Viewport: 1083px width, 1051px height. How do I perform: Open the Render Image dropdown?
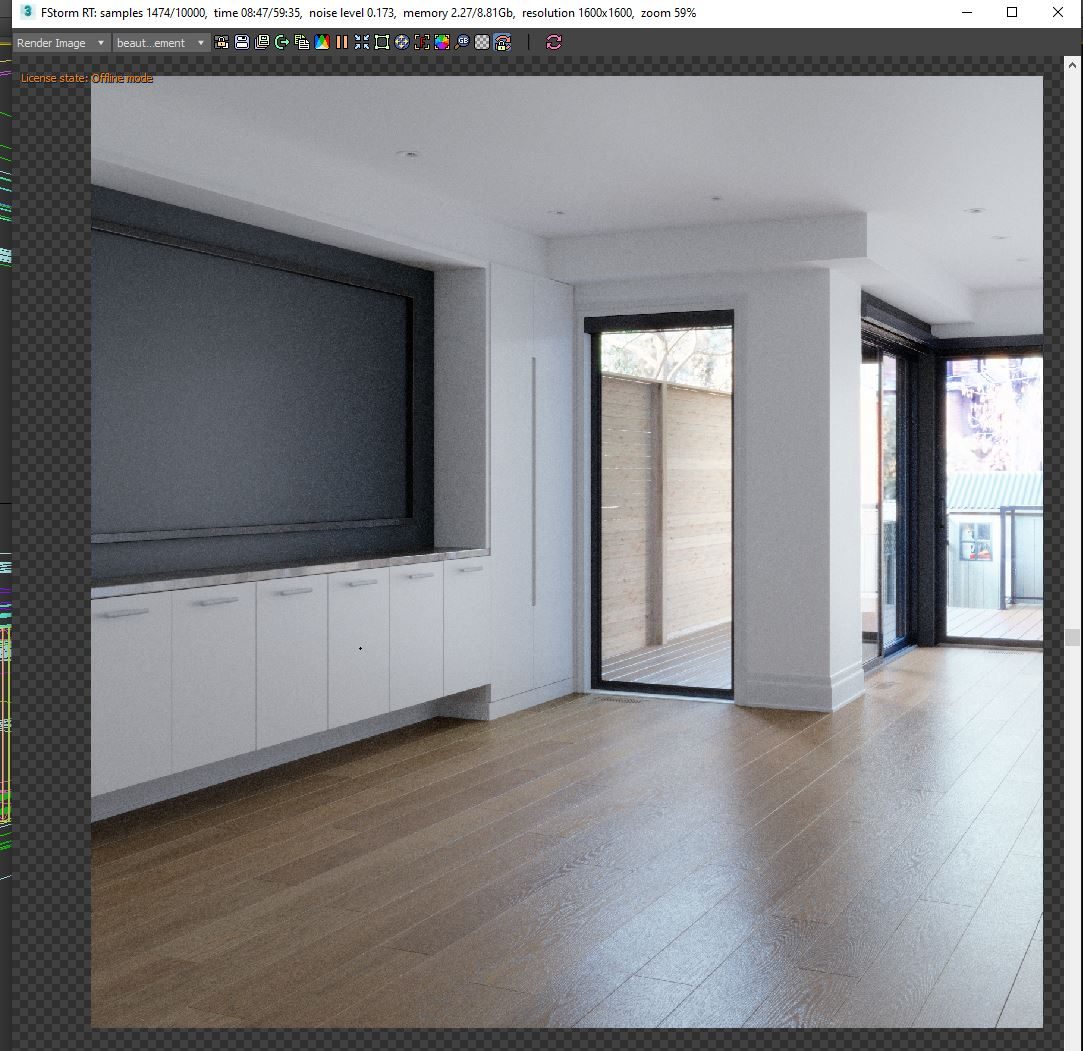click(61, 43)
